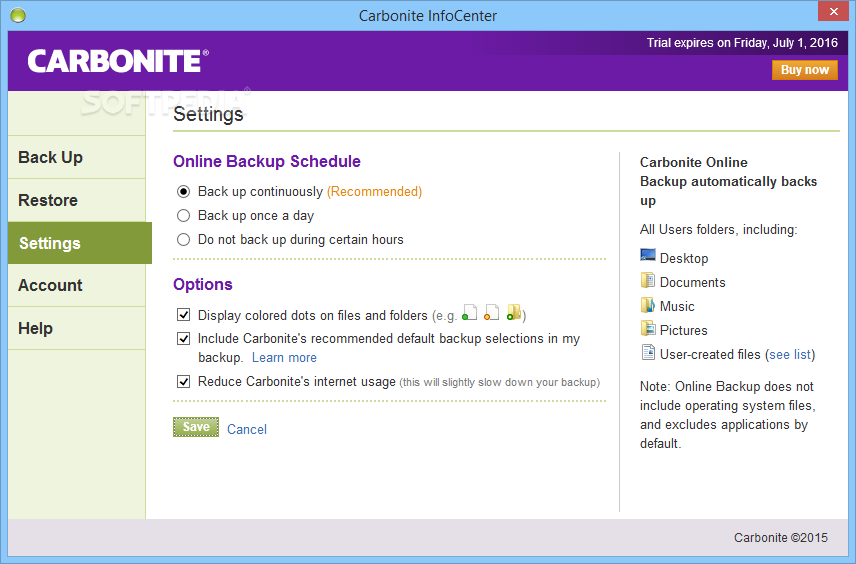Choose Back up once a day
The height and width of the screenshot is (564, 856).
[x=183, y=216]
